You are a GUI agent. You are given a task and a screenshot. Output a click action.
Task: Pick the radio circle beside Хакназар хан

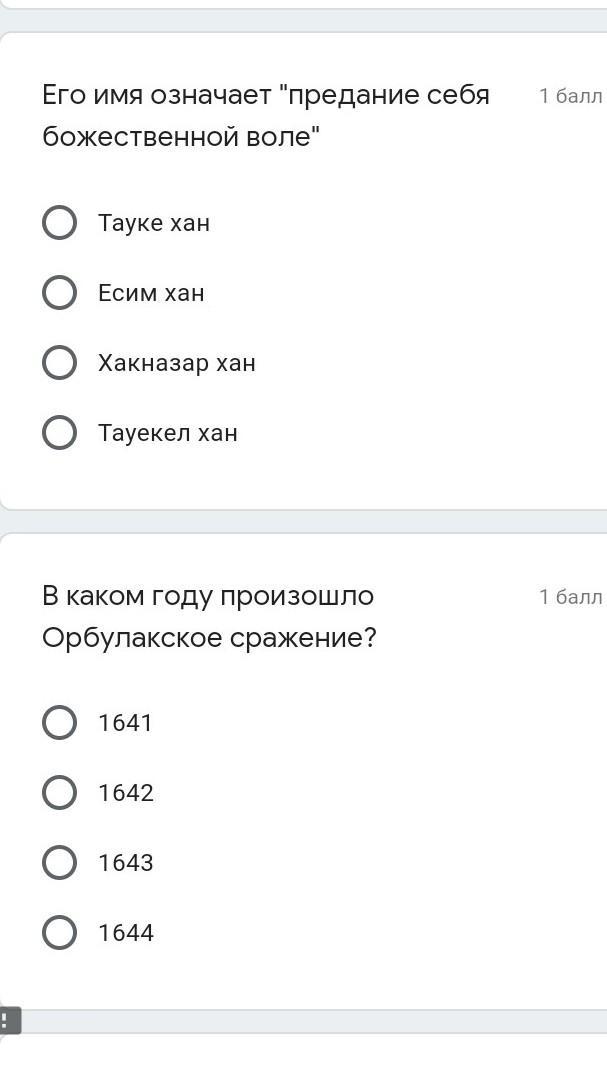59,363
